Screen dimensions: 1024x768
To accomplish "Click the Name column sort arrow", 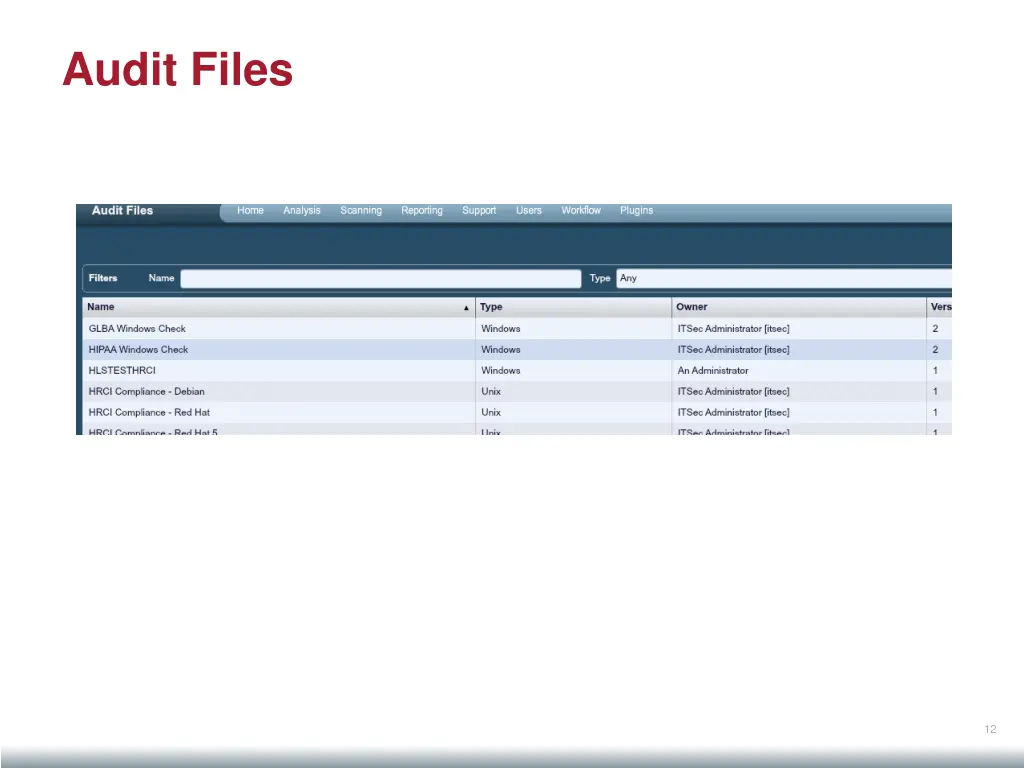I will 466,308.
